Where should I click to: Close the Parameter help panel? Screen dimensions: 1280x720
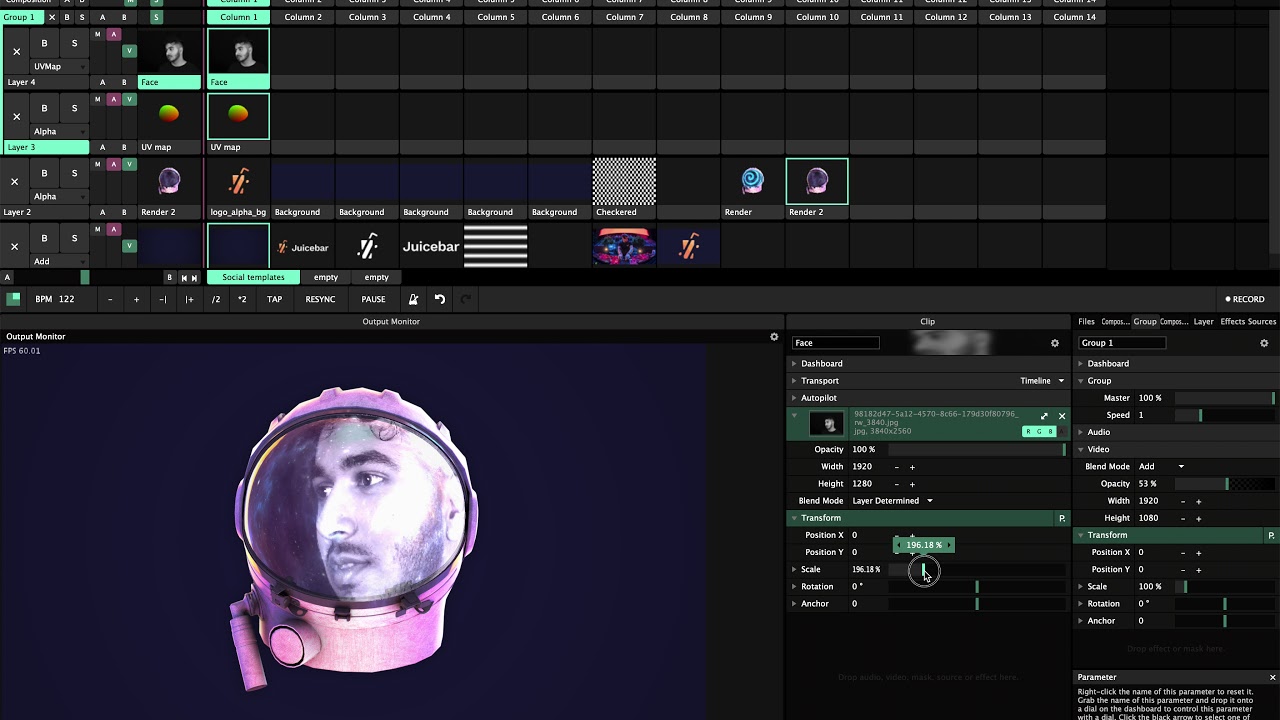1272,677
